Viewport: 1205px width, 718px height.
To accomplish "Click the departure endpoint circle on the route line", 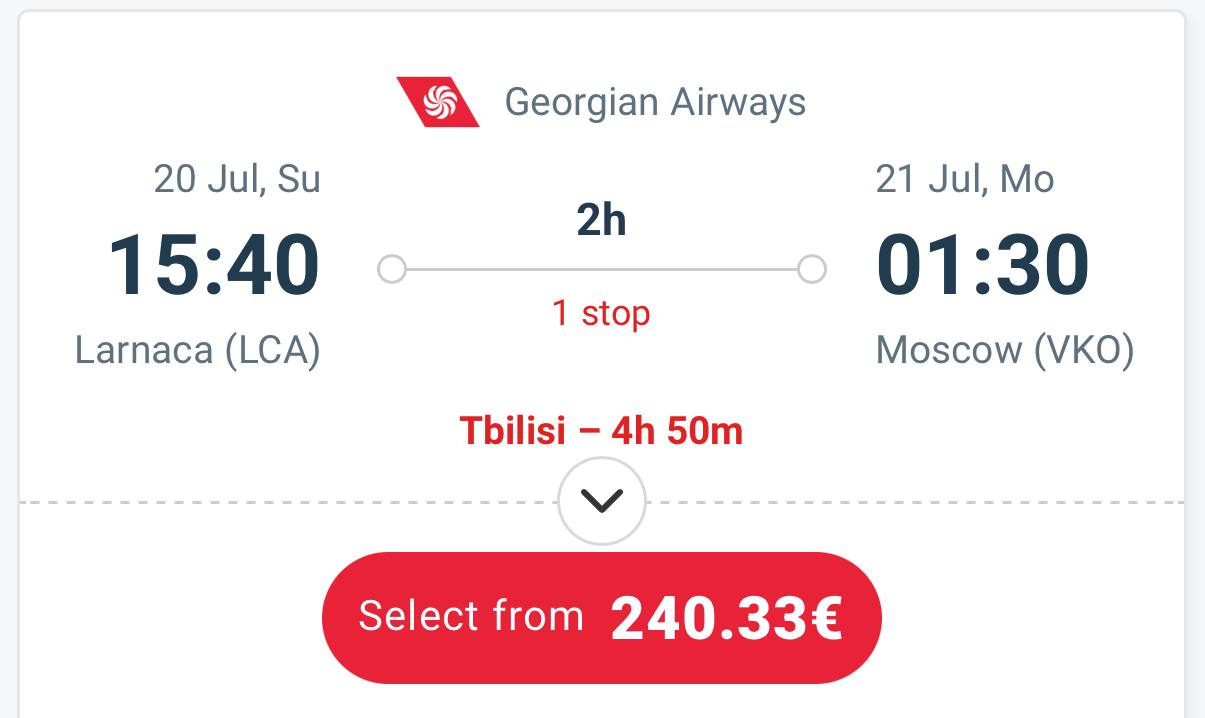I will 392,269.
